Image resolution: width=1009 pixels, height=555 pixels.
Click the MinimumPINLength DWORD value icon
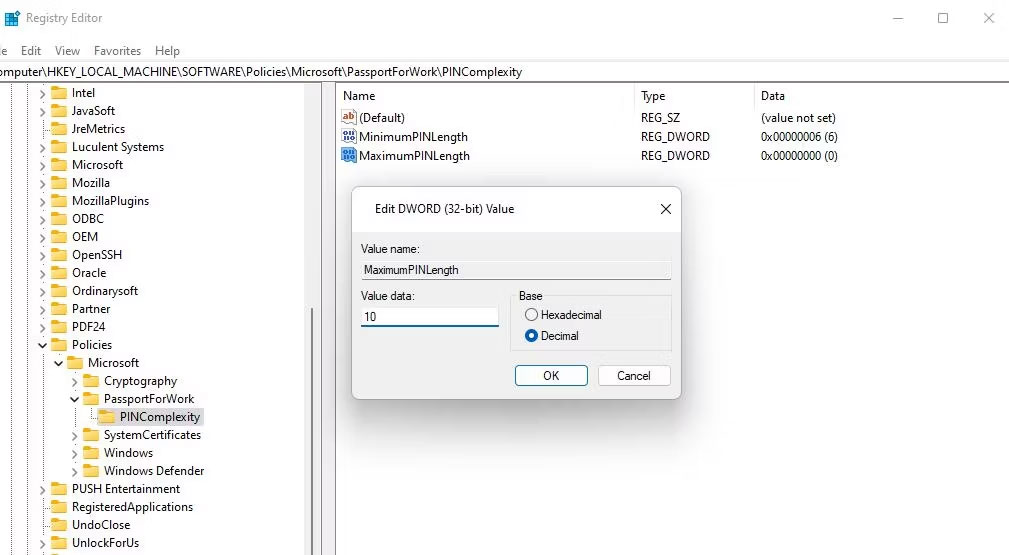[x=349, y=137]
